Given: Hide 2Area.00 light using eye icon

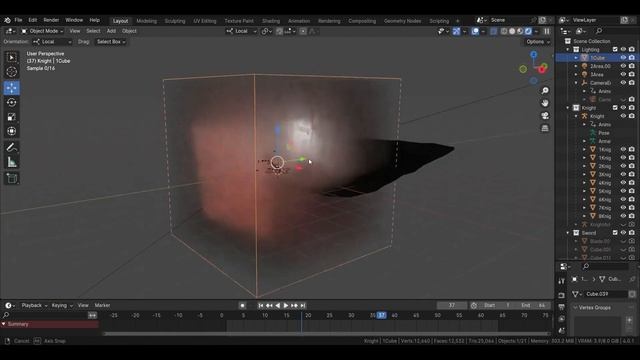Looking at the screenshot, I should (623, 66).
